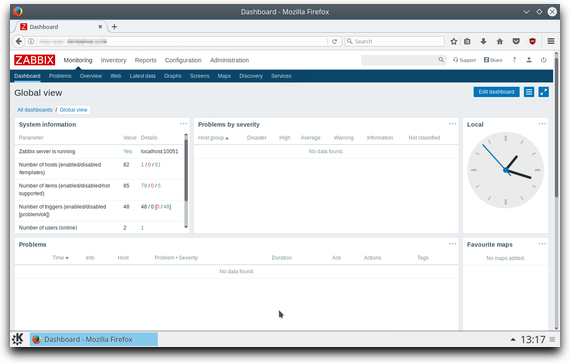Click the localhost:10051 details value
The width and height of the screenshot is (570, 363).
click(x=160, y=151)
